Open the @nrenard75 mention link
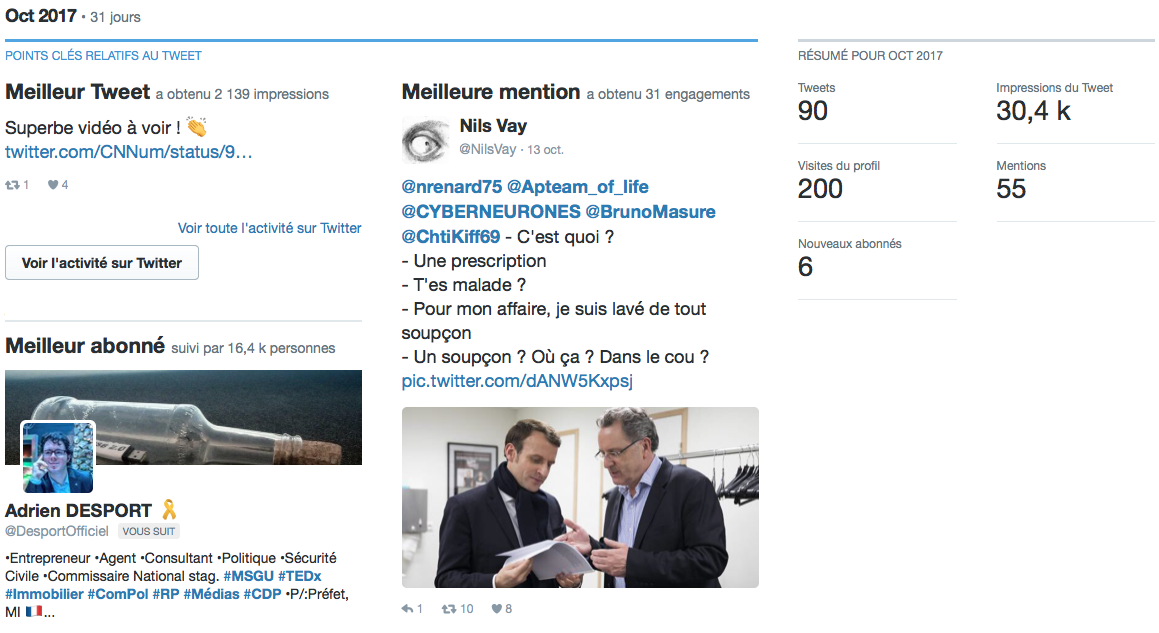Image resolution: width=1159 pixels, height=633 pixels. pyautogui.click(x=451, y=187)
